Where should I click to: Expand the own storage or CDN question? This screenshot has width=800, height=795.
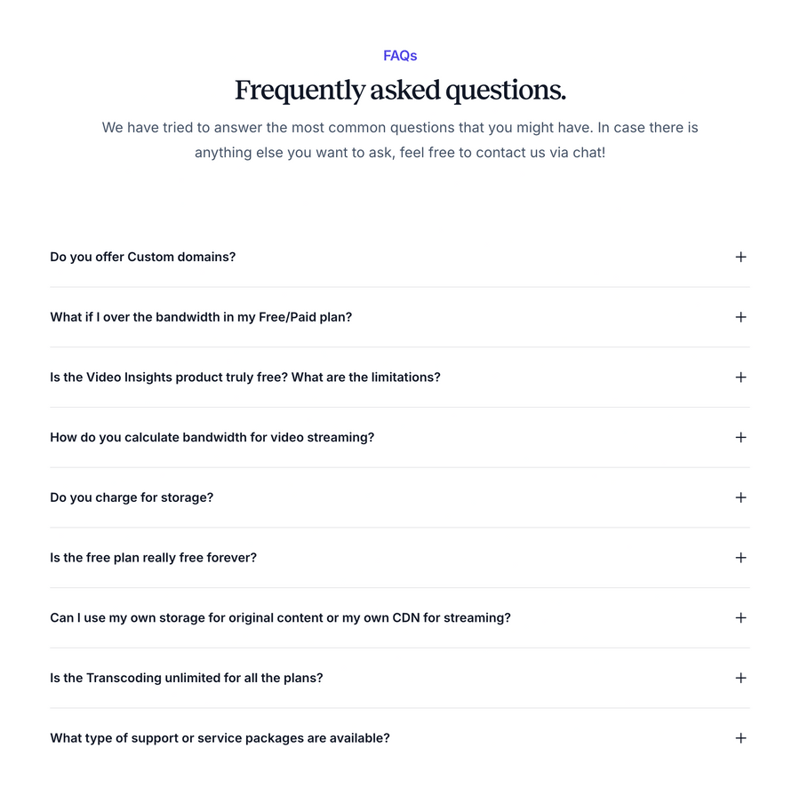point(740,619)
